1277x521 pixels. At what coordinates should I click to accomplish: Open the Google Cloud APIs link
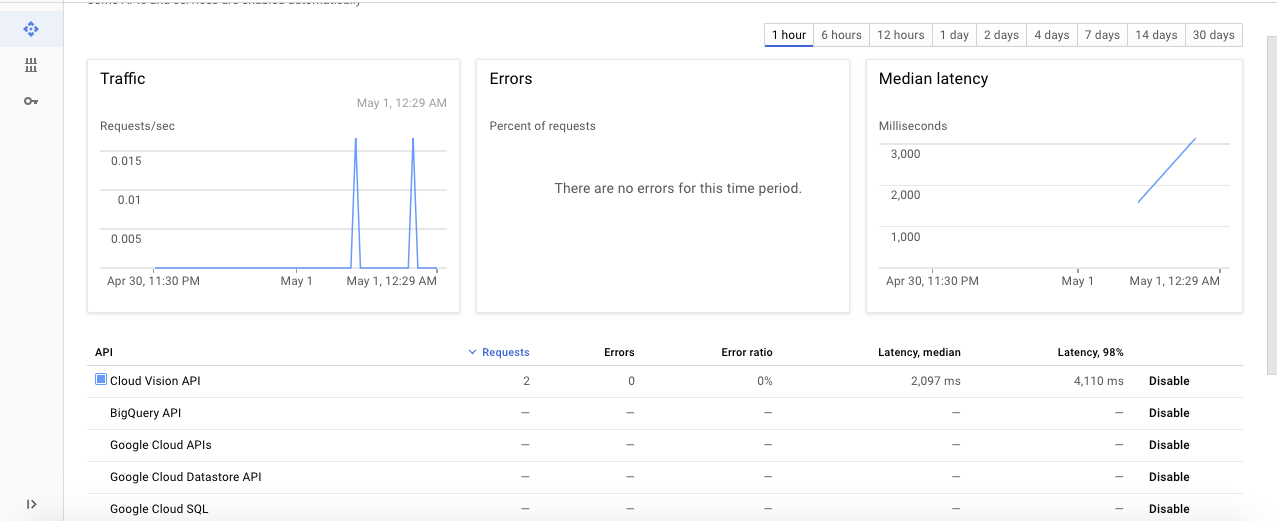coord(161,445)
